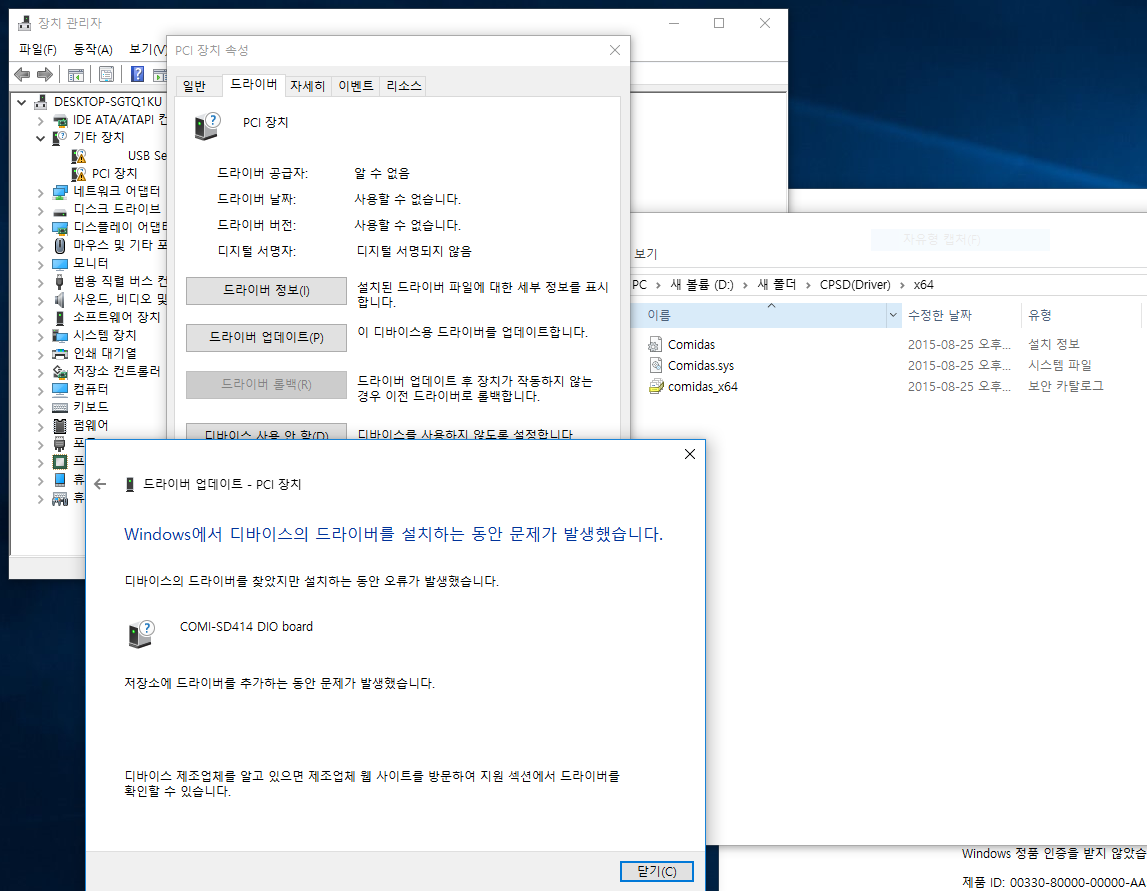The width and height of the screenshot is (1147, 891).
Task: Expand the 시스템 장치 category
Action: (40, 337)
